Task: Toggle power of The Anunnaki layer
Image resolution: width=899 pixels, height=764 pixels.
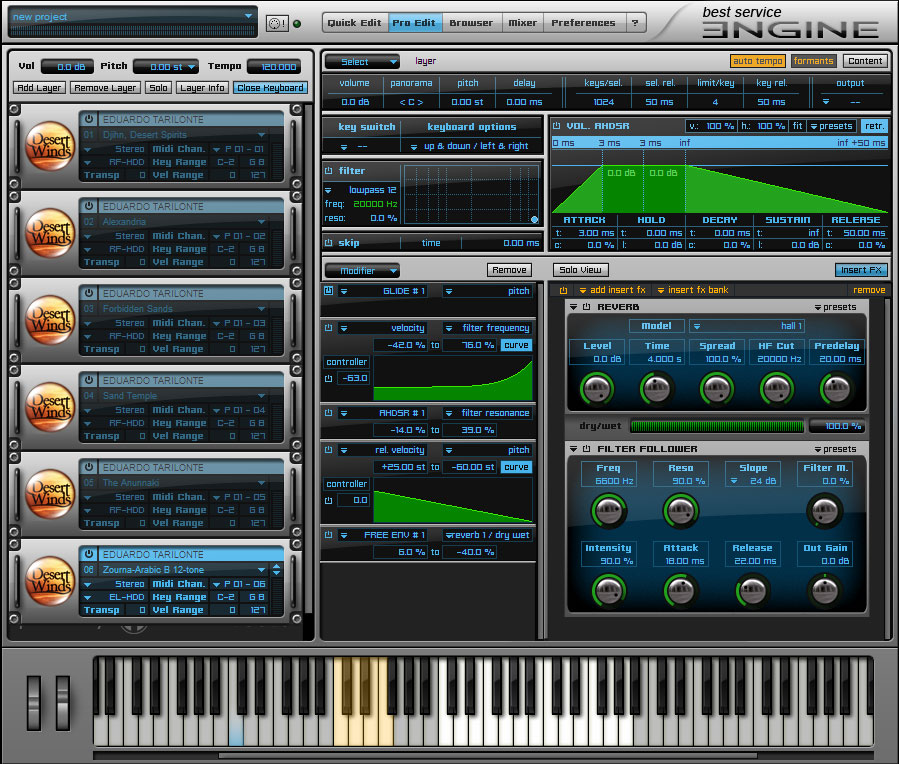Action: [x=89, y=467]
